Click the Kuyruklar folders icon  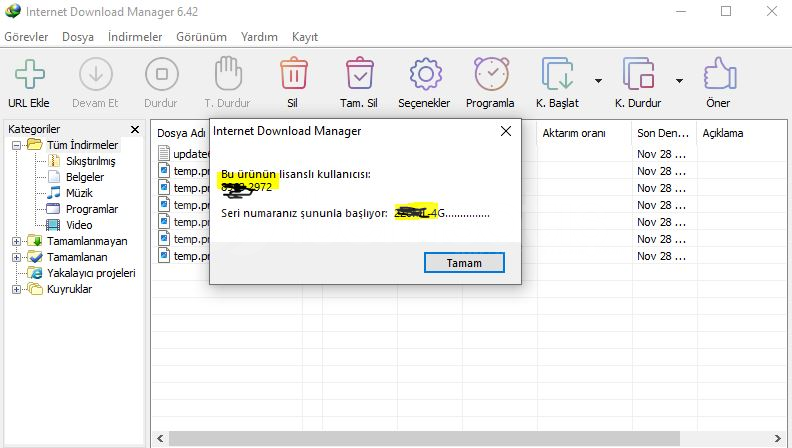pyautogui.click(x=35, y=289)
